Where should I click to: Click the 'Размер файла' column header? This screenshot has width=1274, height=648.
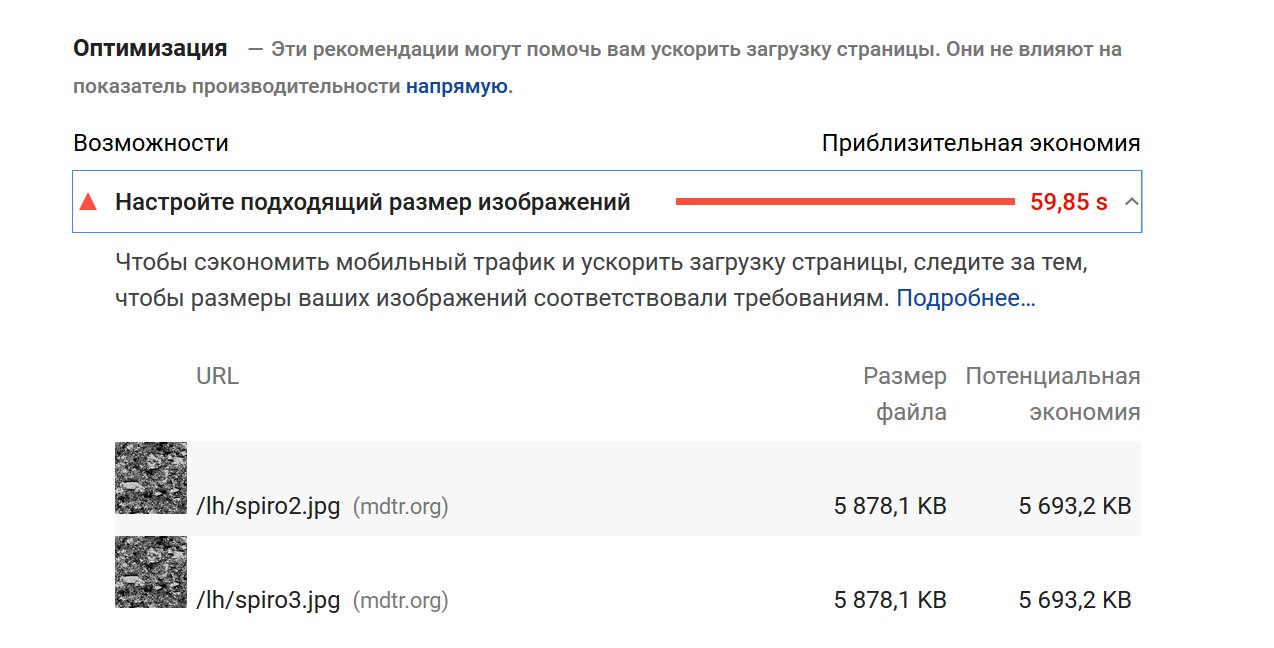click(905, 394)
